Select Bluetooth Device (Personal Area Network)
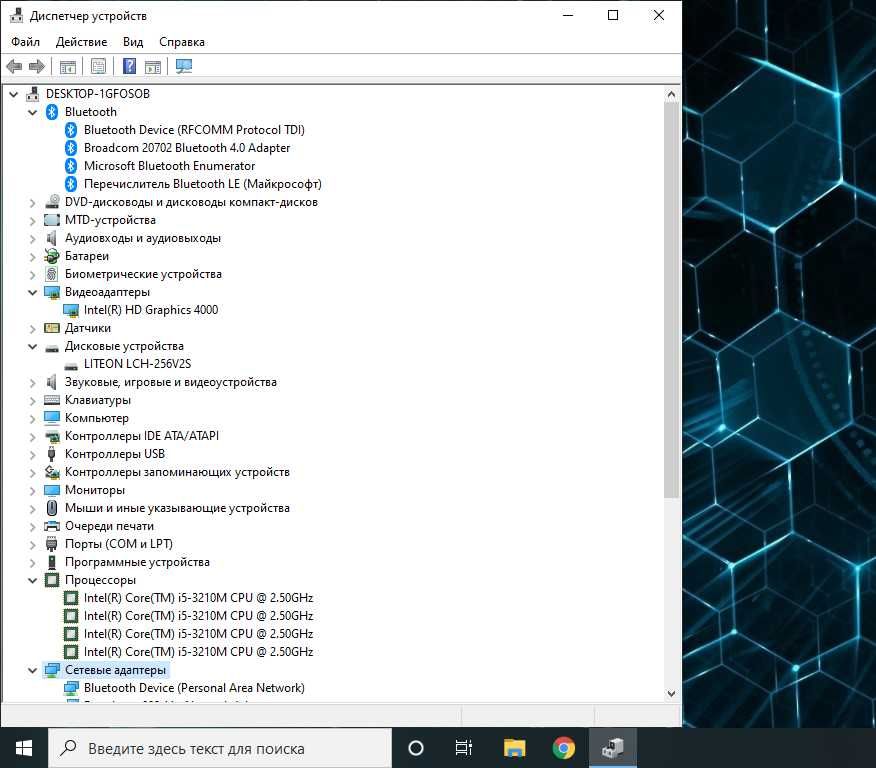The height and width of the screenshot is (768, 876). pos(194,688)
